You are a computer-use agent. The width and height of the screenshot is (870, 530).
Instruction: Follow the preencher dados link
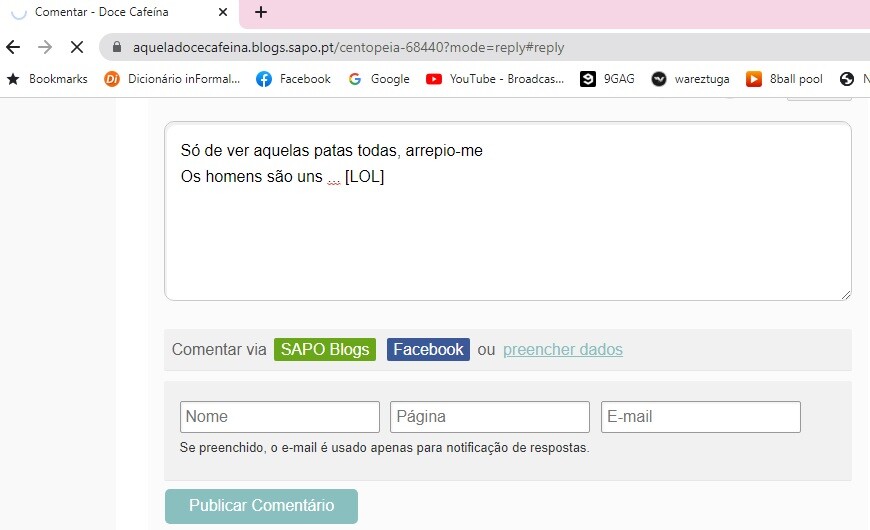(563, 350)
